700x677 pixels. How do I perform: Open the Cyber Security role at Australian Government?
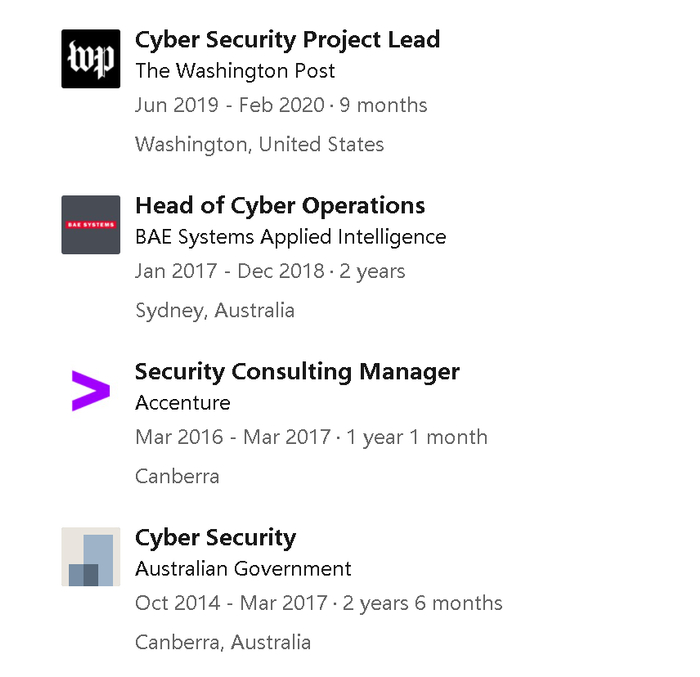[x=215, y=538]
